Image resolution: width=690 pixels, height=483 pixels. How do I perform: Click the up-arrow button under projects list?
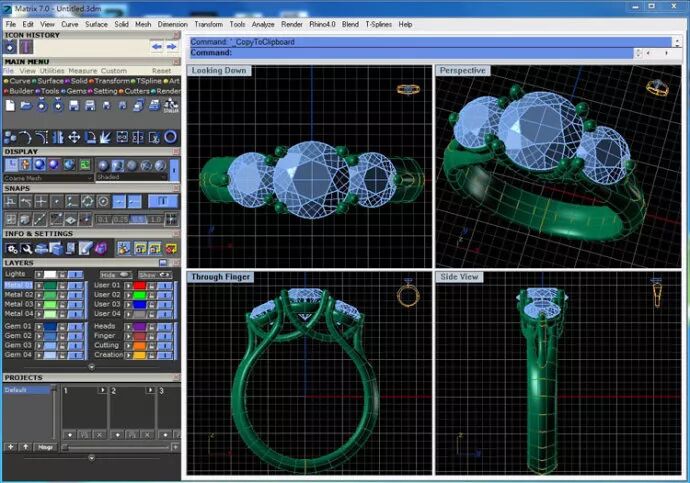pos(26,447)
